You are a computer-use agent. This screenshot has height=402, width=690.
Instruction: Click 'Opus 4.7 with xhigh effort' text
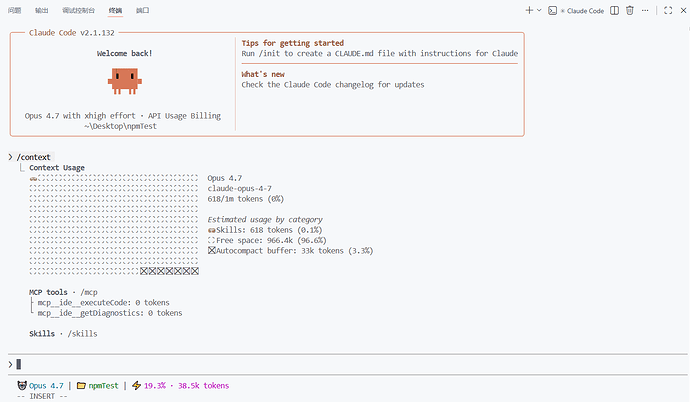80,116
